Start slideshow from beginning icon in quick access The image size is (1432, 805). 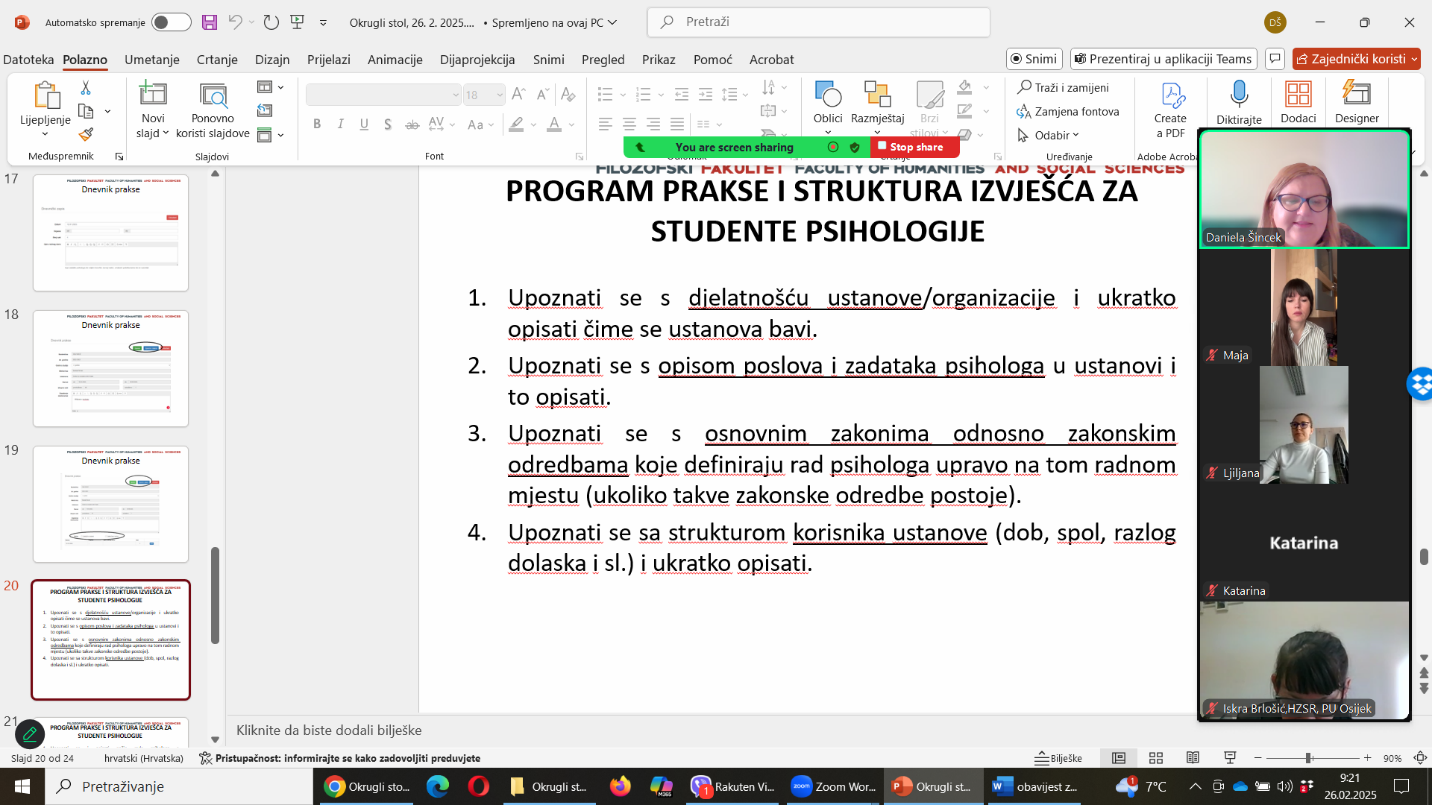pos(297,22)
